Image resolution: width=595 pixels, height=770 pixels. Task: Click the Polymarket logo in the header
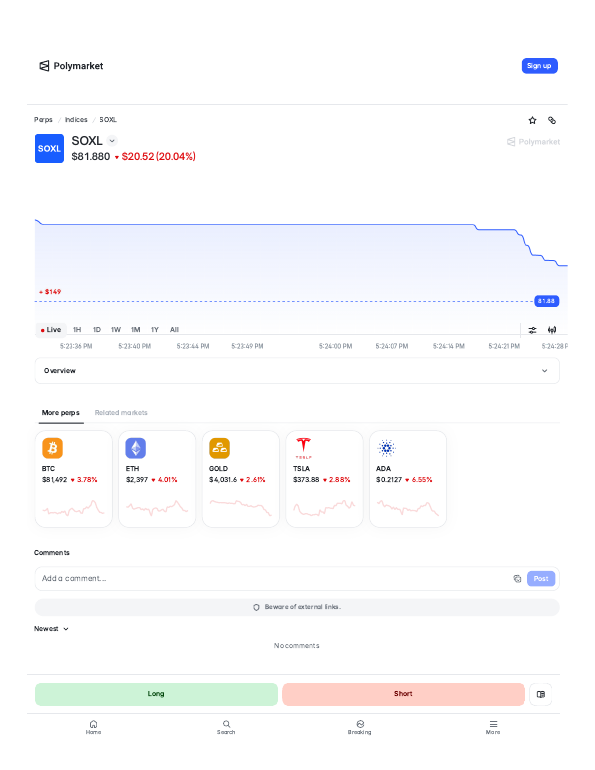tap(71, 66)
